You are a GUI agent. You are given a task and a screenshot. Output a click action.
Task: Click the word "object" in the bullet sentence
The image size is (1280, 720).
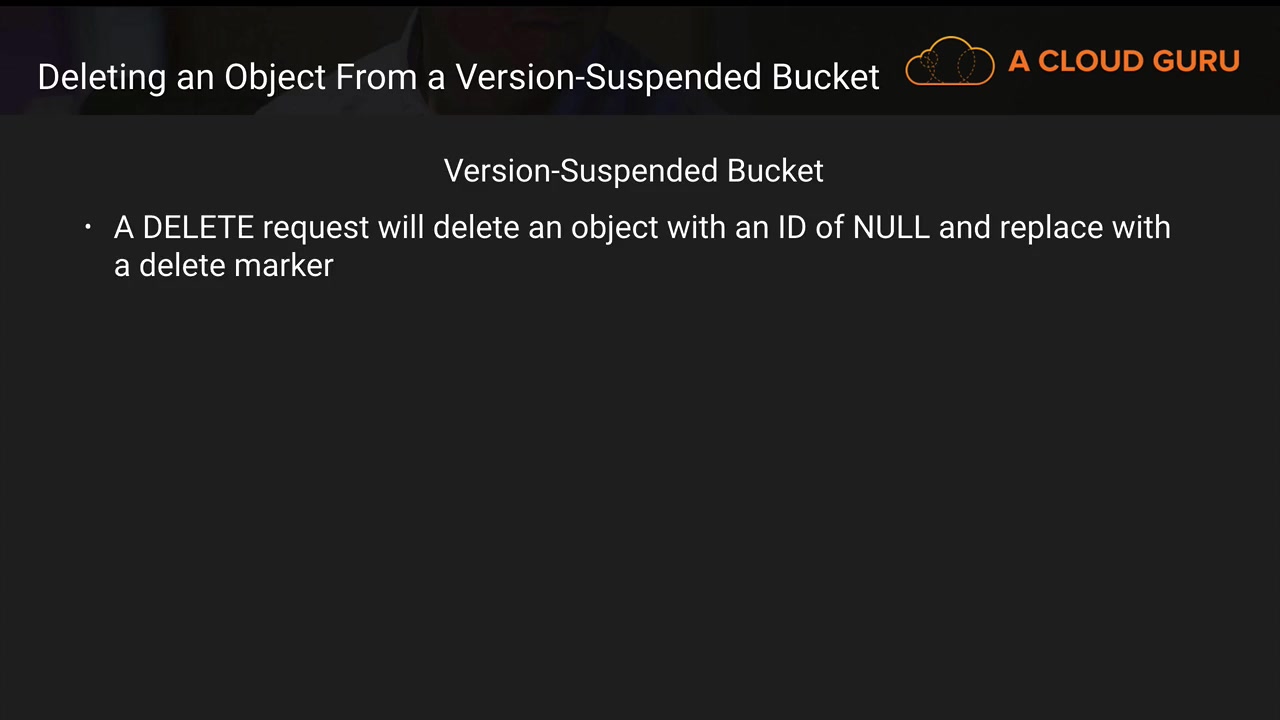click(614, 228)
